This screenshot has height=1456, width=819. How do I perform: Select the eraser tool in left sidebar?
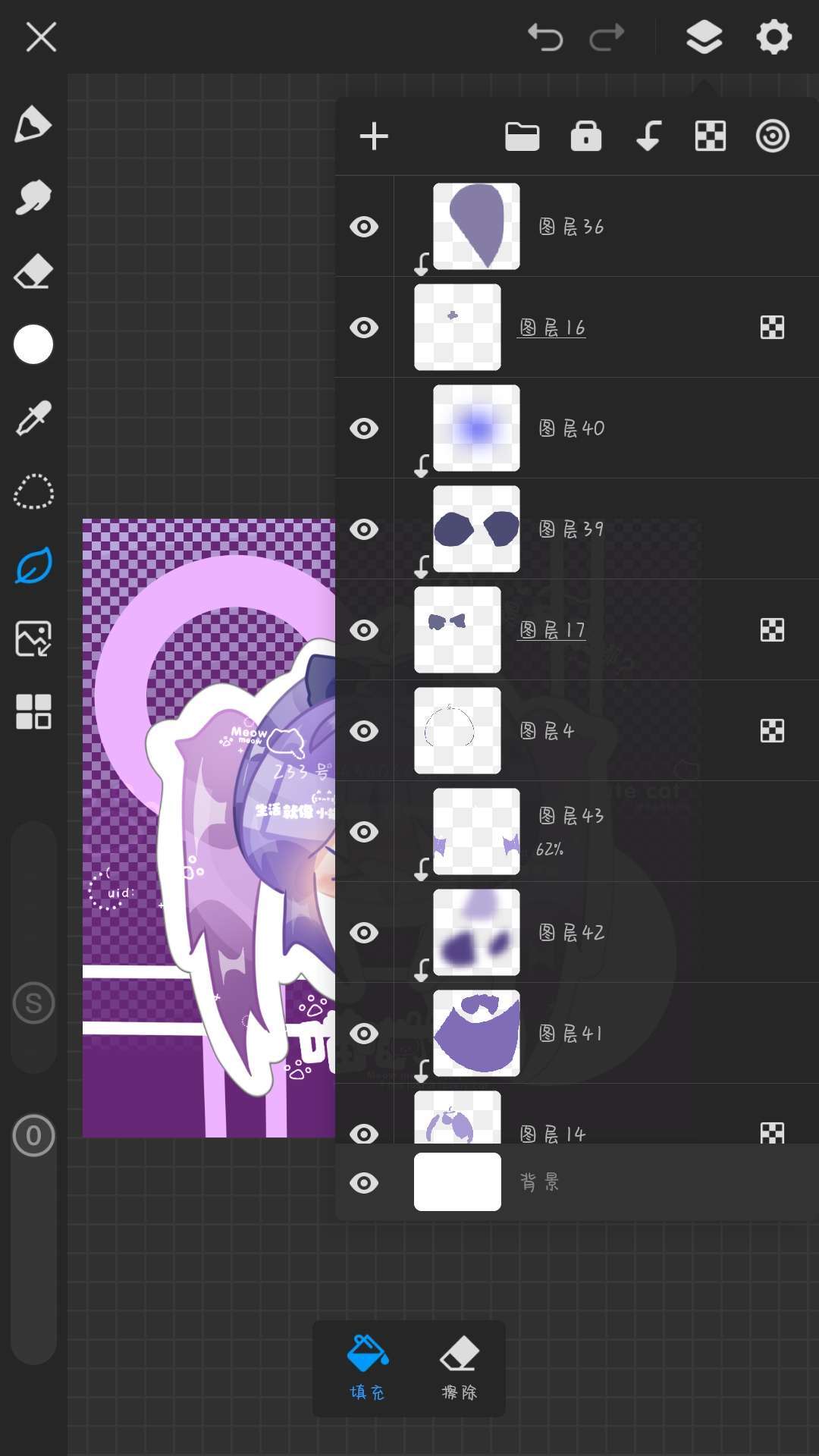click(33, 271)
